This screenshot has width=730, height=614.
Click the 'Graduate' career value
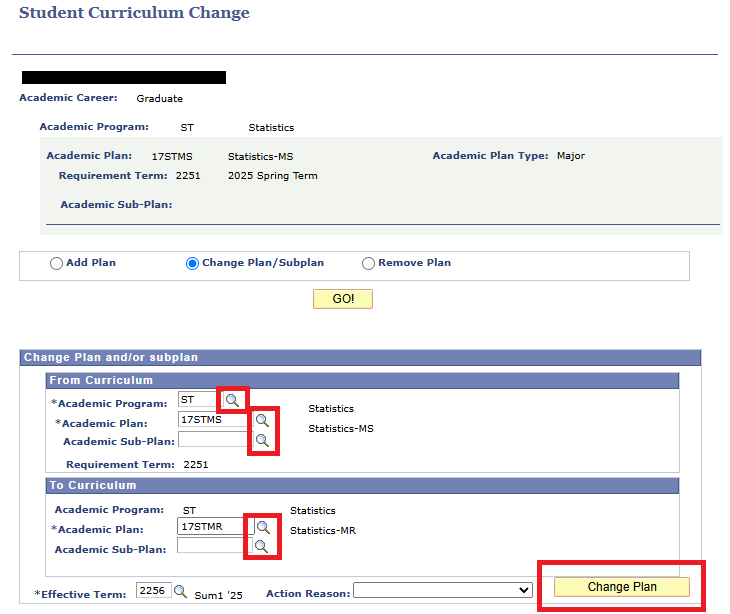(x=160, y=99)
